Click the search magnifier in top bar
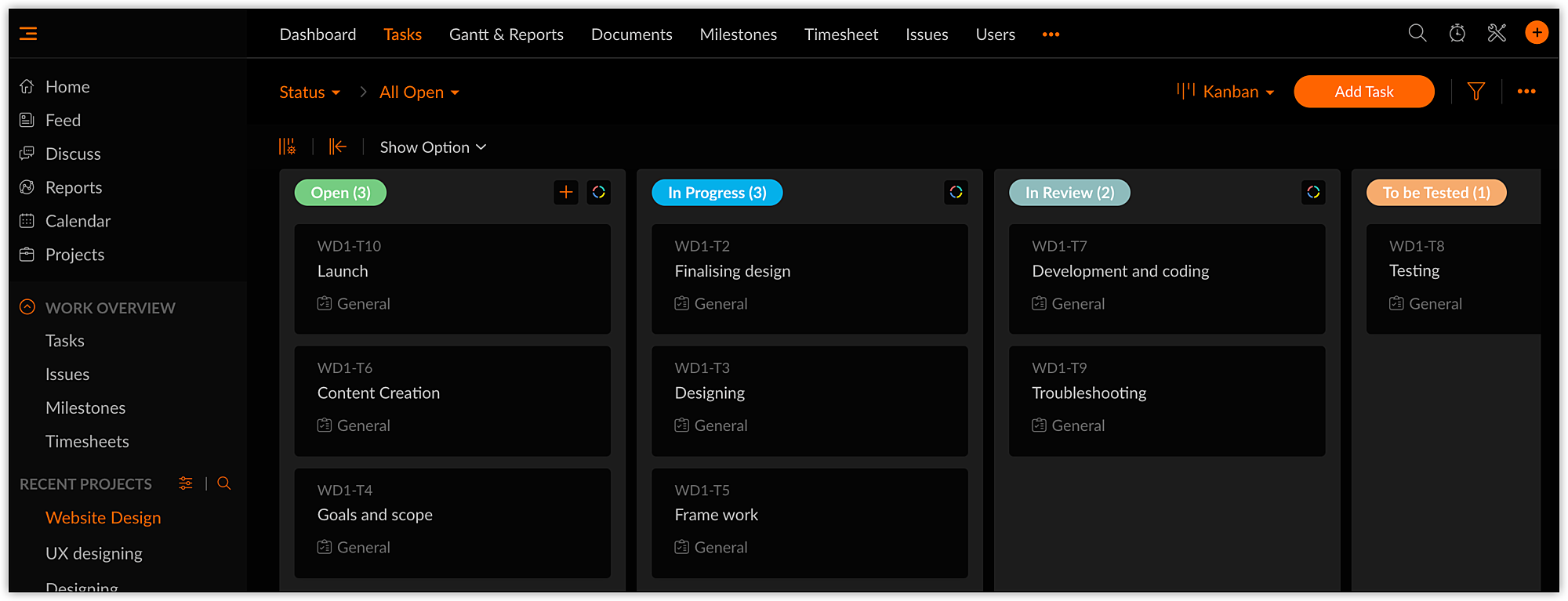 pyautogui.click(x=1417, y=33)
